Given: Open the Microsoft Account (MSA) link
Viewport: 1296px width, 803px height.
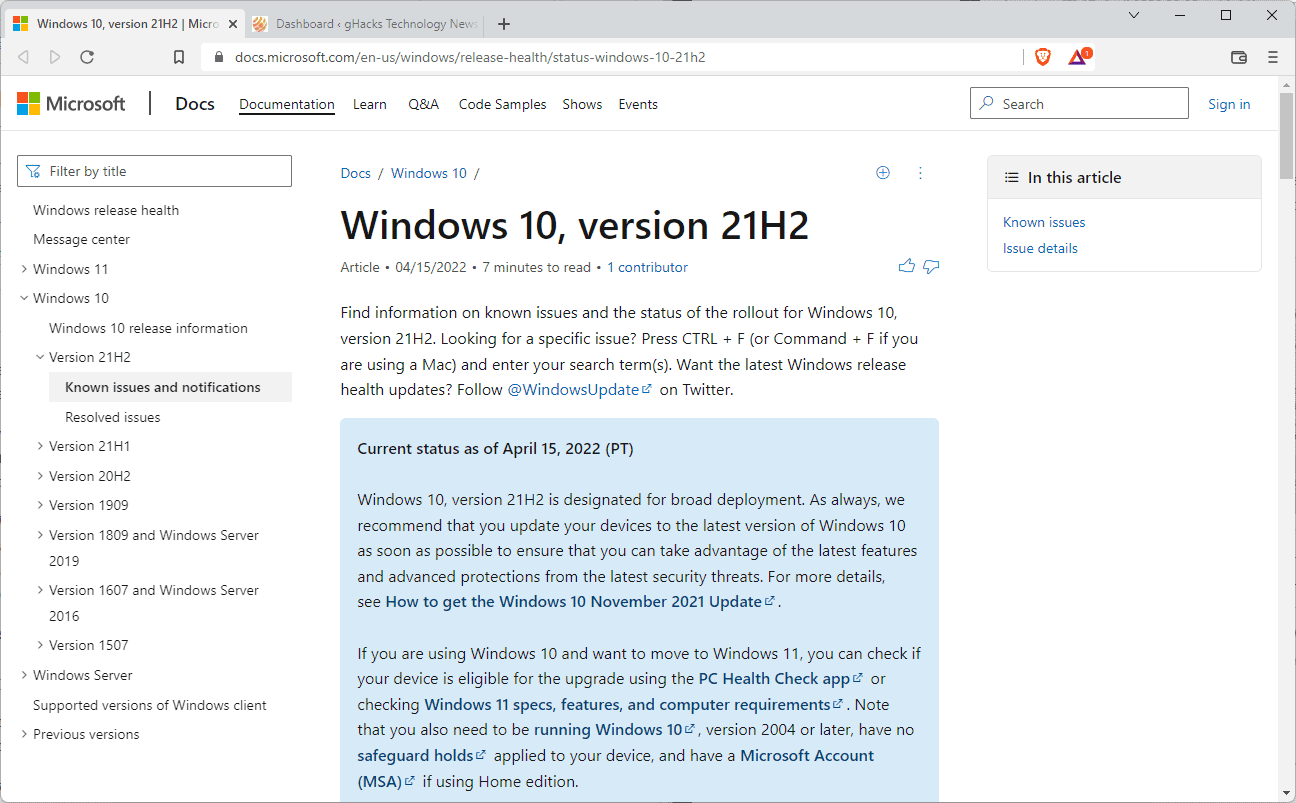Looking at the screenshot, I should [615, 768].
